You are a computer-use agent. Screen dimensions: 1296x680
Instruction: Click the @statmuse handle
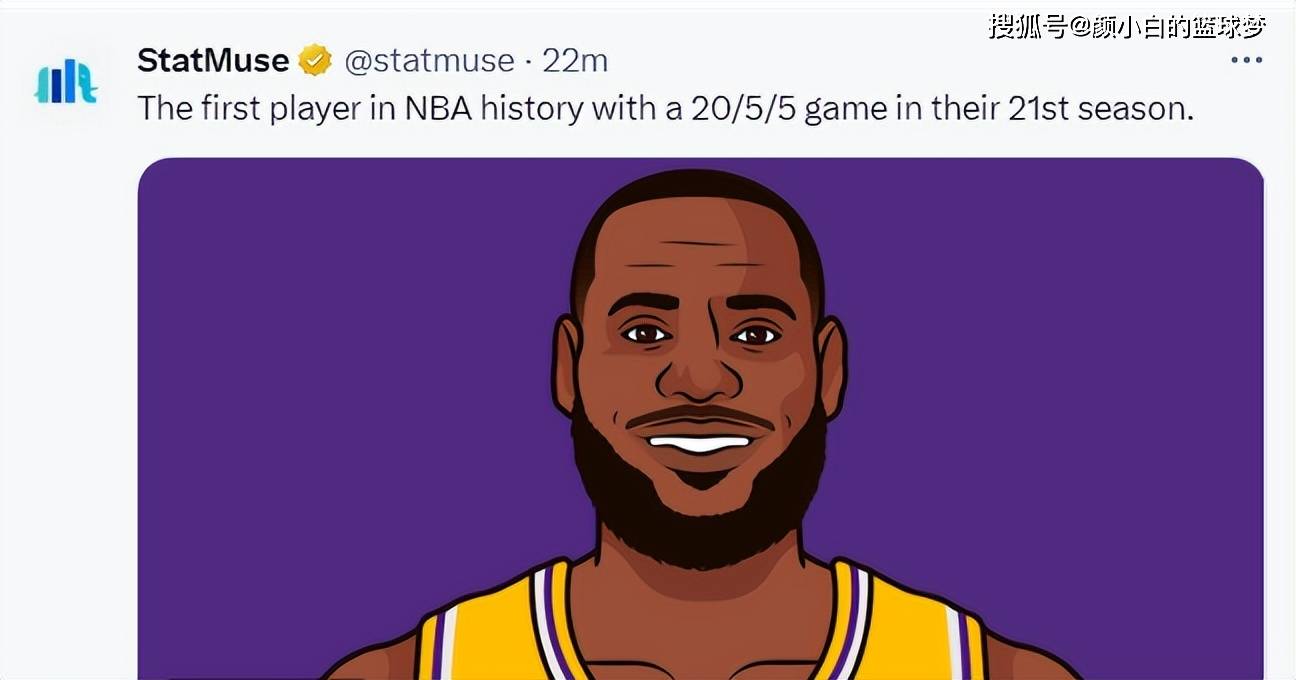429,61
